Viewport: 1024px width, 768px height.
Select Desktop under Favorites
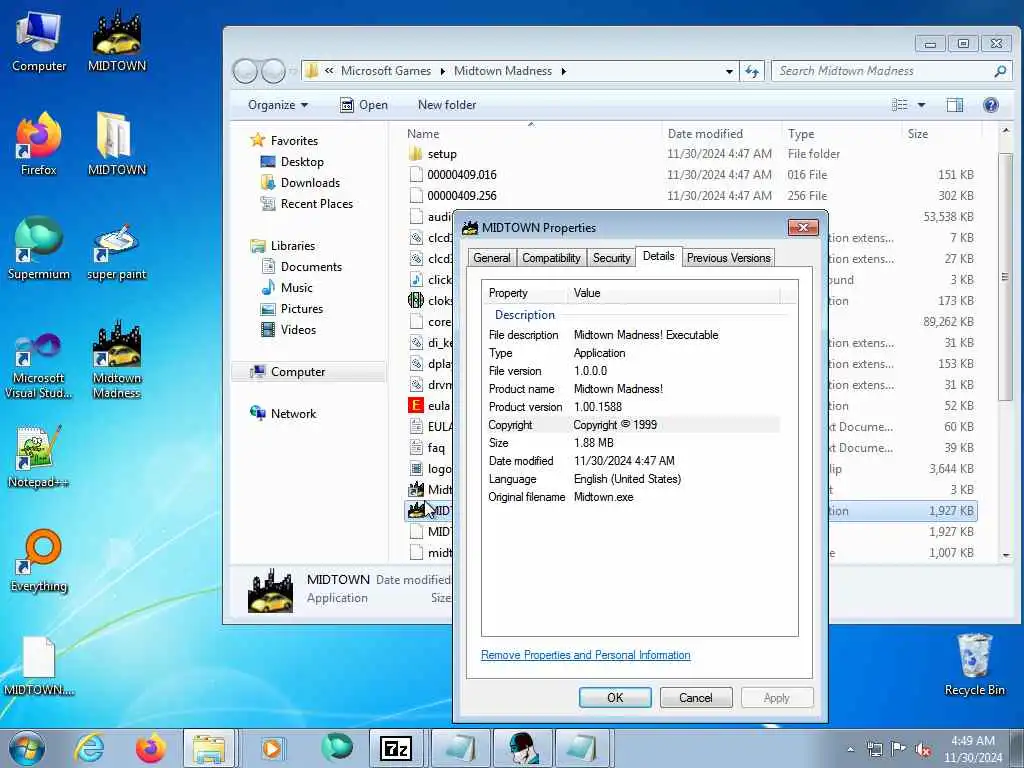(292, 162)
